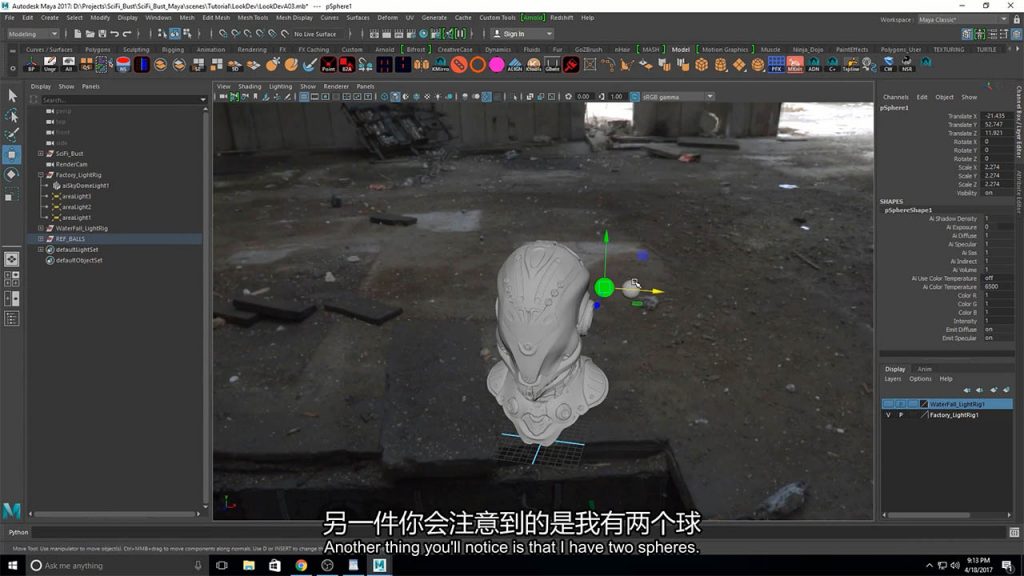Toggle viewport color management sRGB icon

[635, 97]
